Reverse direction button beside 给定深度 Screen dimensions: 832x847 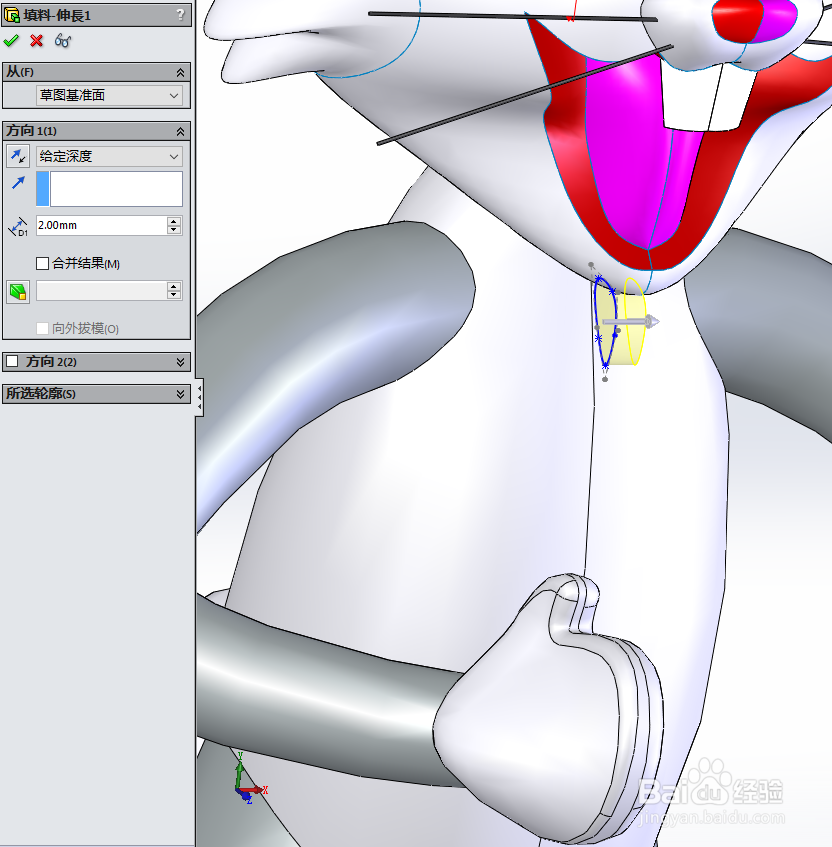pyautogui.click(x=18, y=157)
